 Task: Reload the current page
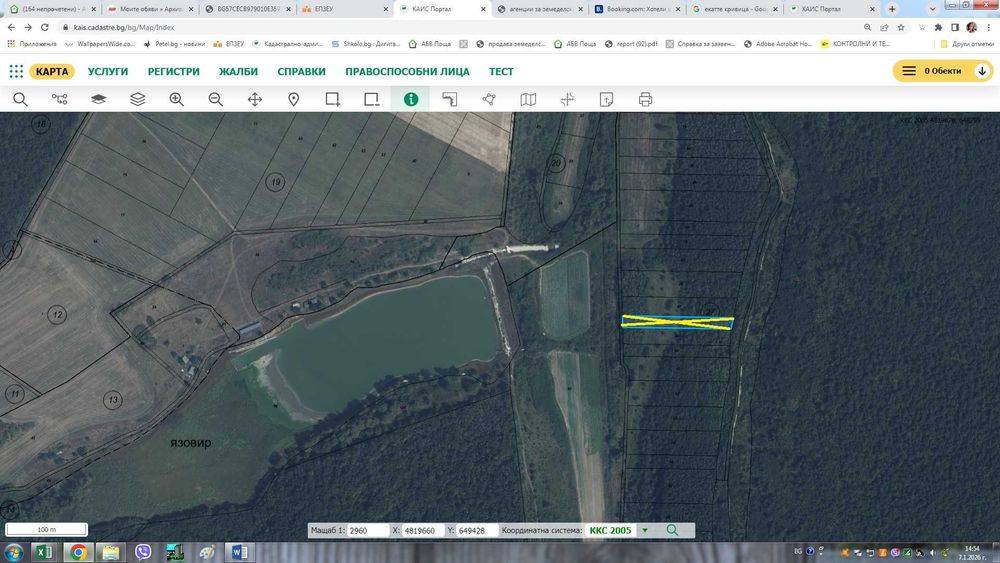[45, 27]
